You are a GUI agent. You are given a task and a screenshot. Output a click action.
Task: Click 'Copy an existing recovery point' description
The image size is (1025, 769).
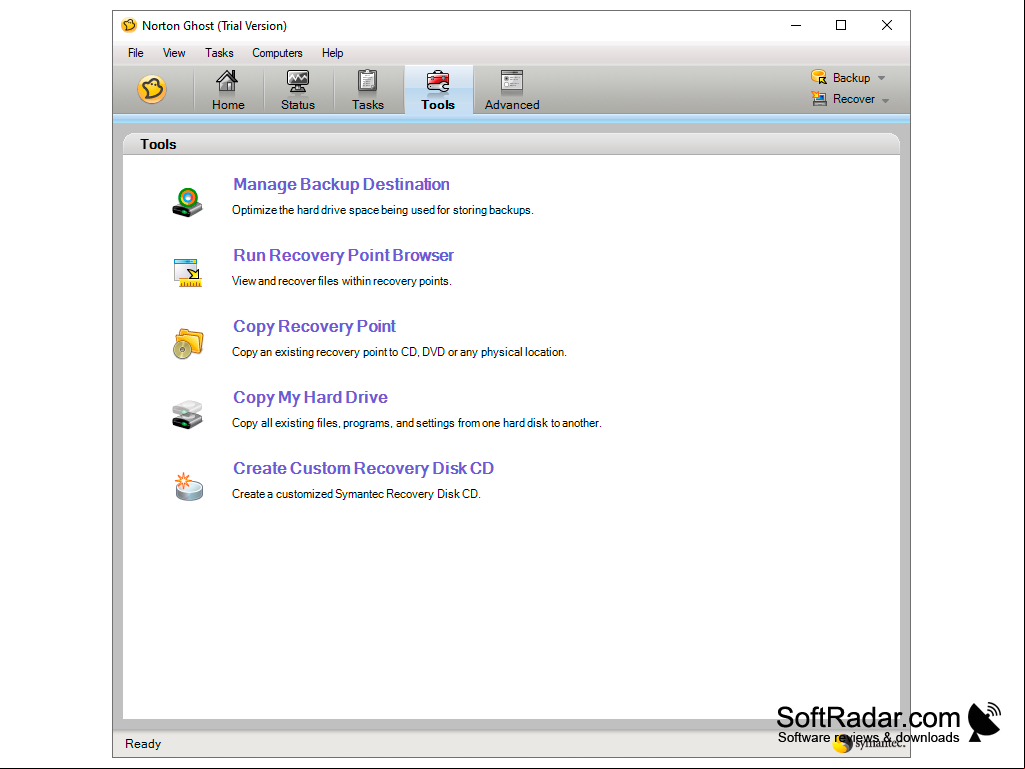(399, 352)
